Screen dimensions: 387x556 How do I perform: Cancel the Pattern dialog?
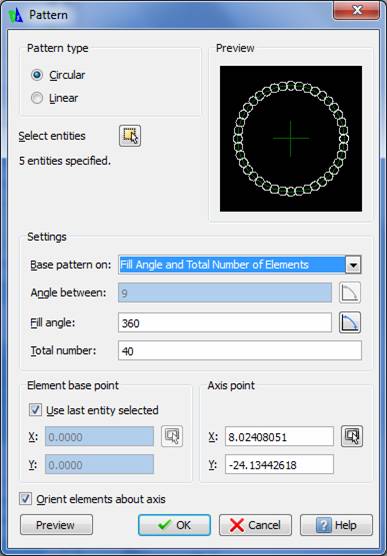(255, 525)
